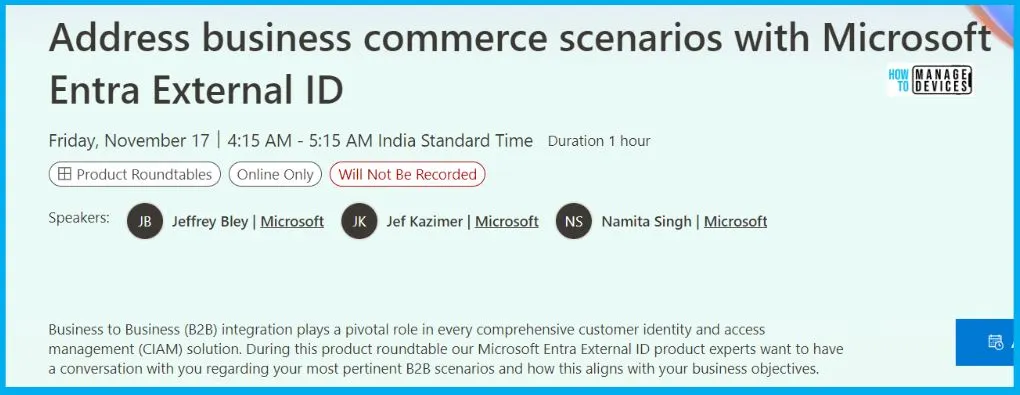Open the Microsoft link beside Jef Kazimer
The width and height of the screenshot is (1020, 395).
pos(507,221)
